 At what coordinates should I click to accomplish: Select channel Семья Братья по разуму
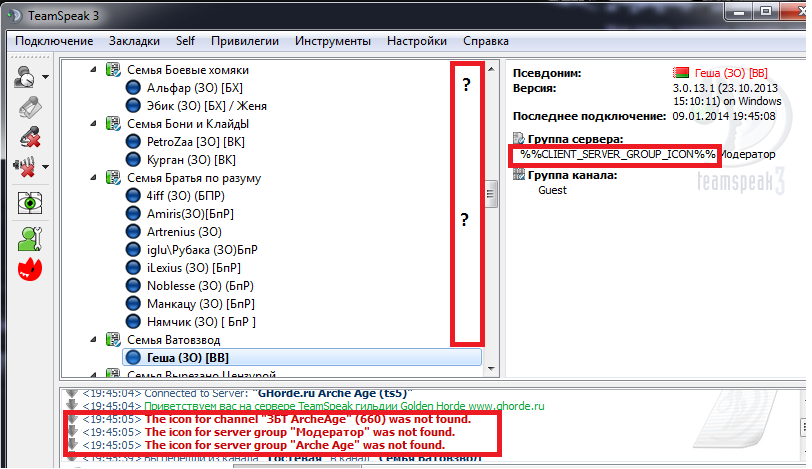click(194, 178)
